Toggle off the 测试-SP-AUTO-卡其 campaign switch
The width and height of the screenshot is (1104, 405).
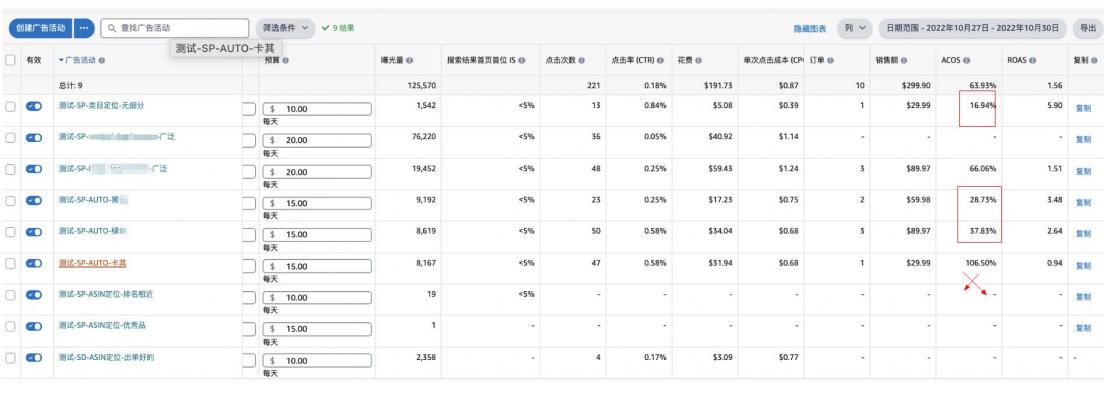pos(34,264)
